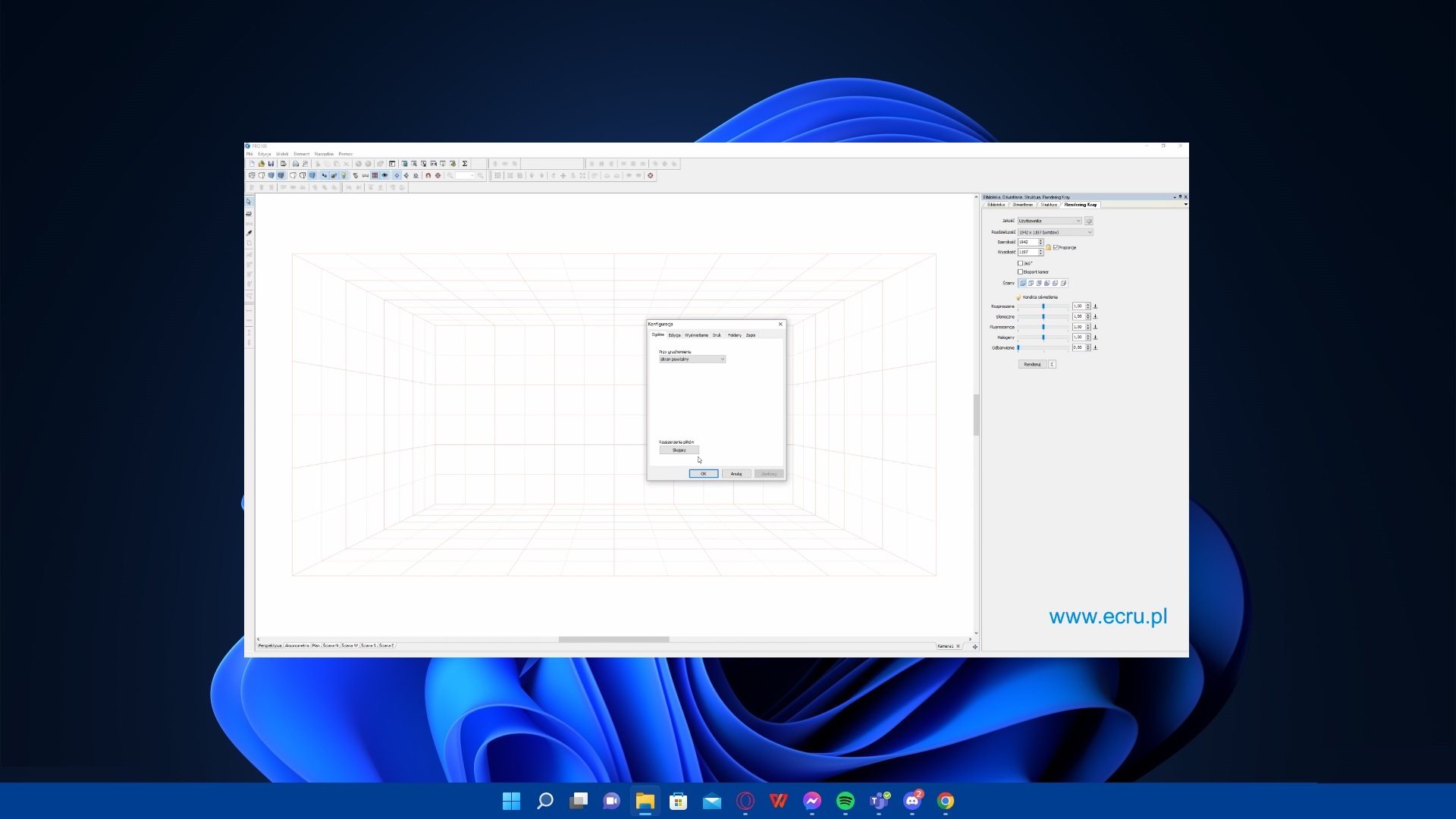Click the print icon in toolbar
Viewport: 1456px width, 819px height.
pos(296,164)
